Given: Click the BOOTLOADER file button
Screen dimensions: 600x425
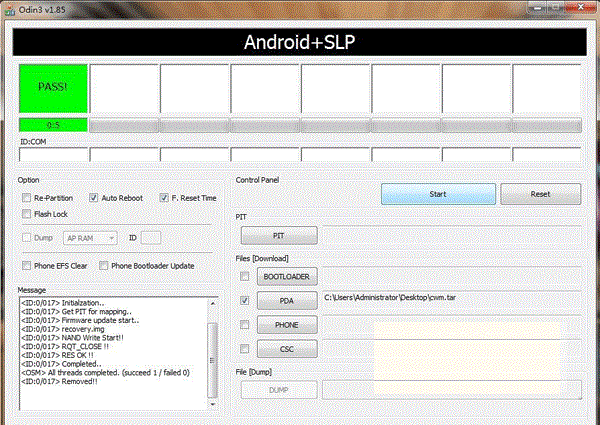Looking at the screenshot, I should [x=285, y=275].
